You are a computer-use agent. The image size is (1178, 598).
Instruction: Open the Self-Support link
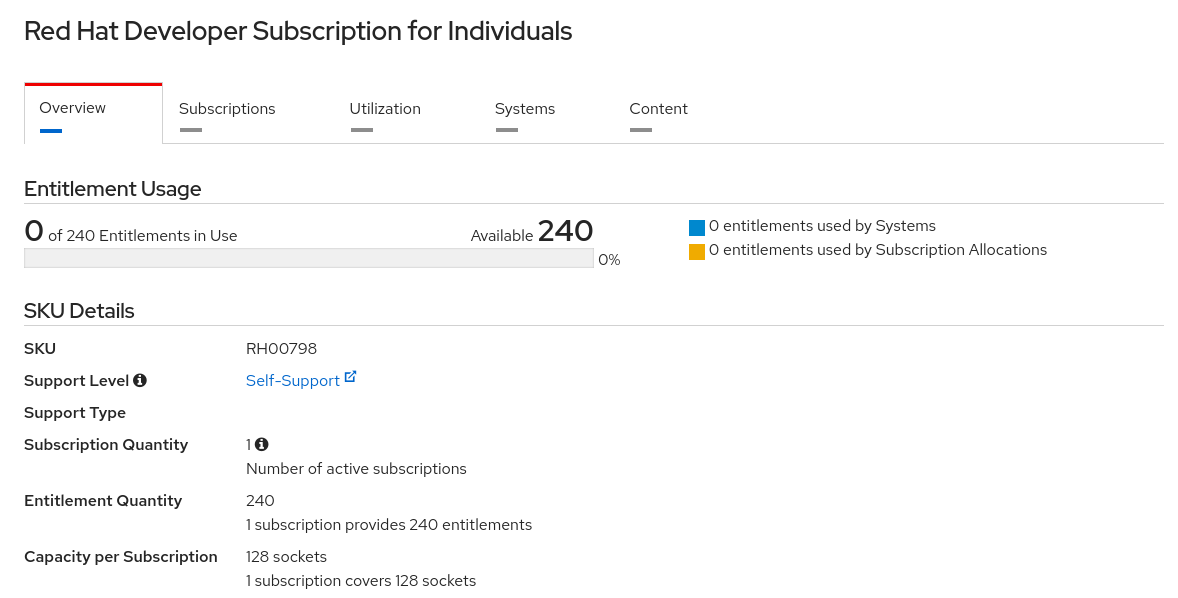click(x=293, y=381)
